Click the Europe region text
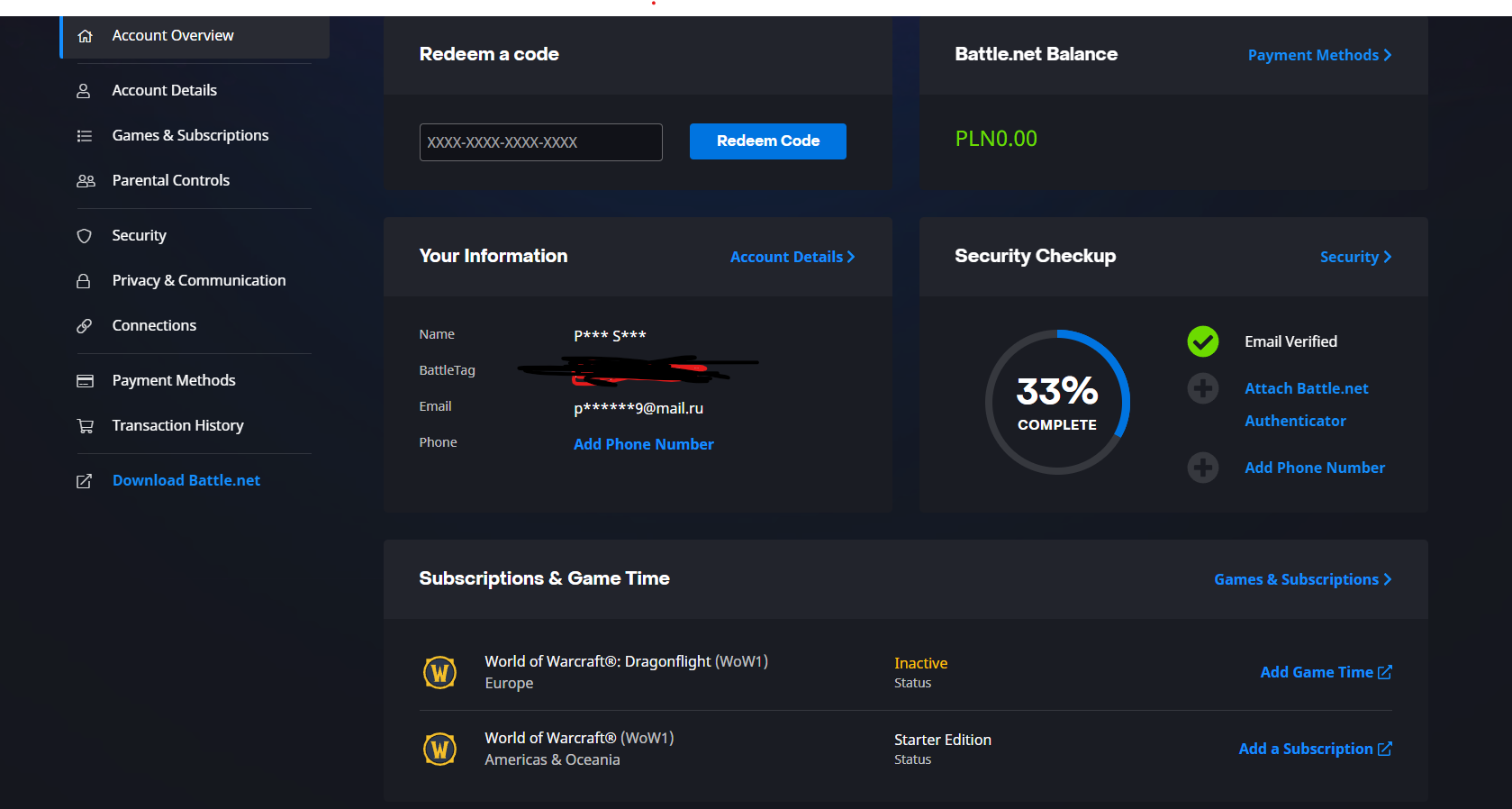 pyautogui.click(x=509, y=683)
